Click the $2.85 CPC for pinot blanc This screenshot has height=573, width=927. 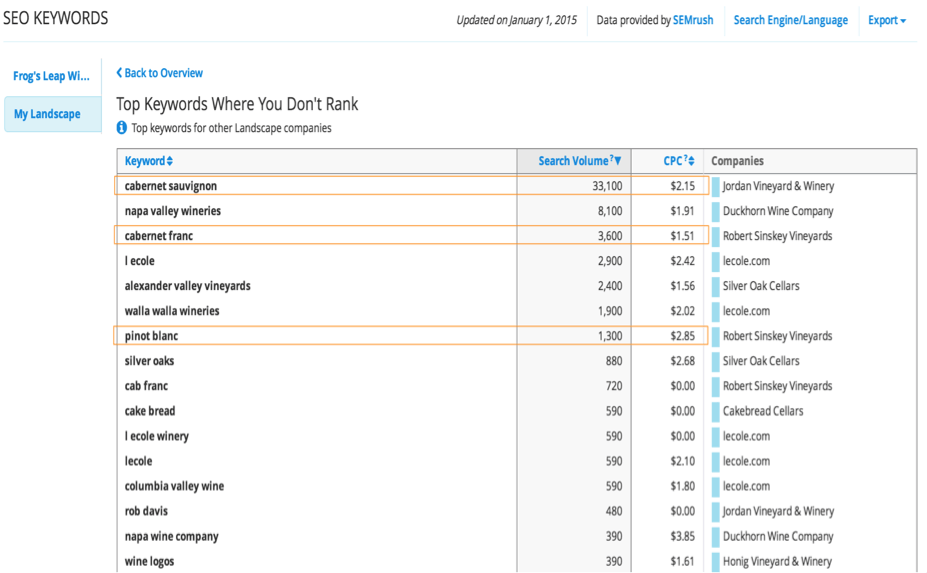click(682, 336)
